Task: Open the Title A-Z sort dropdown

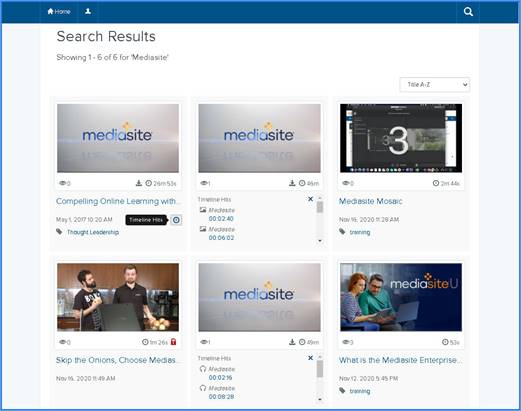Action: 435,85
